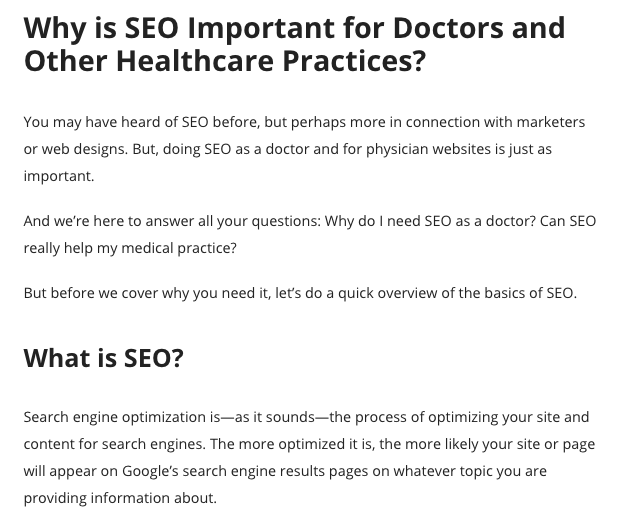Click the line starting 'But before we cover'

(300, 293)
